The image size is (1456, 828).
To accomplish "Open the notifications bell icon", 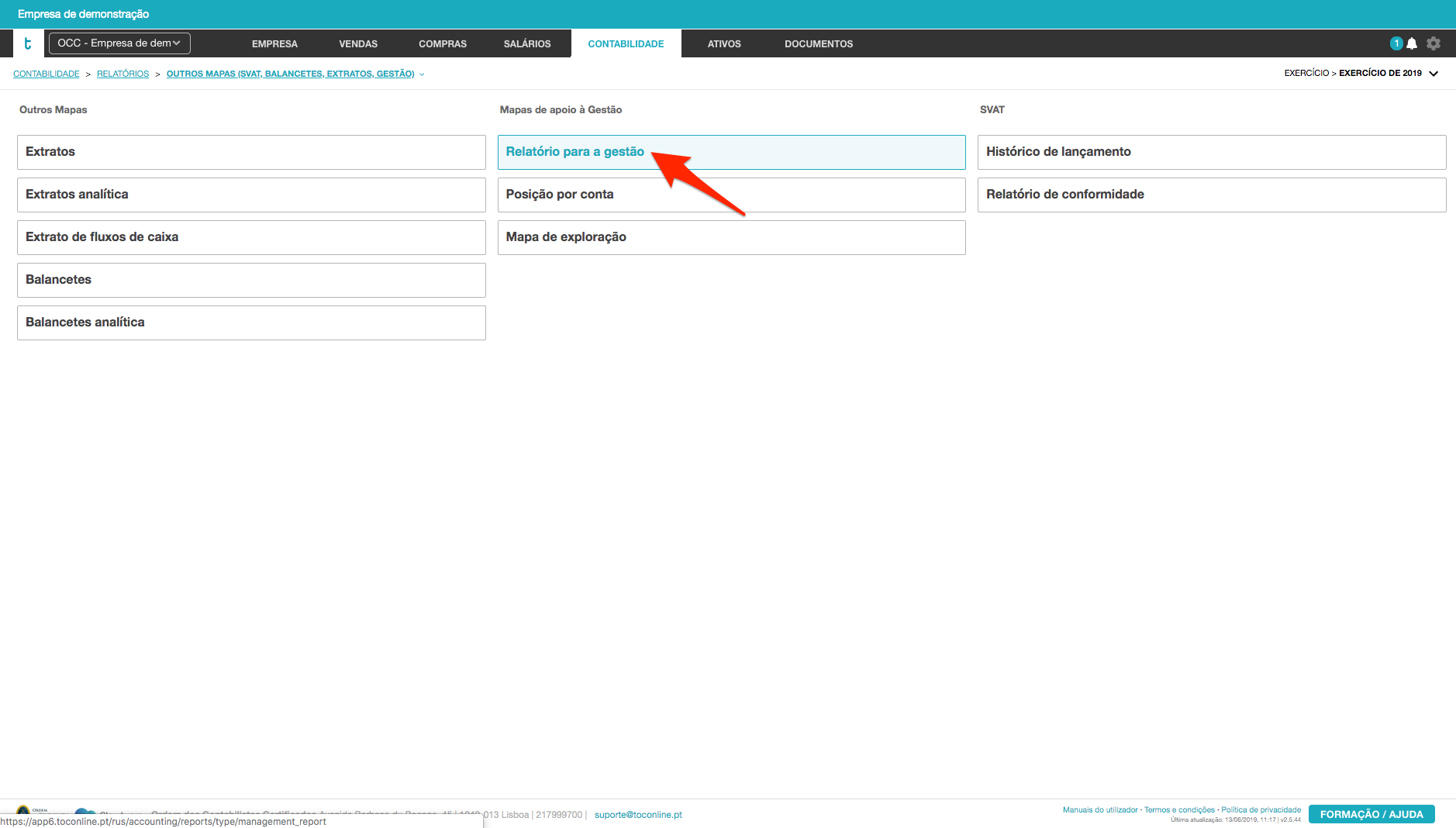I will [1412, 43].
